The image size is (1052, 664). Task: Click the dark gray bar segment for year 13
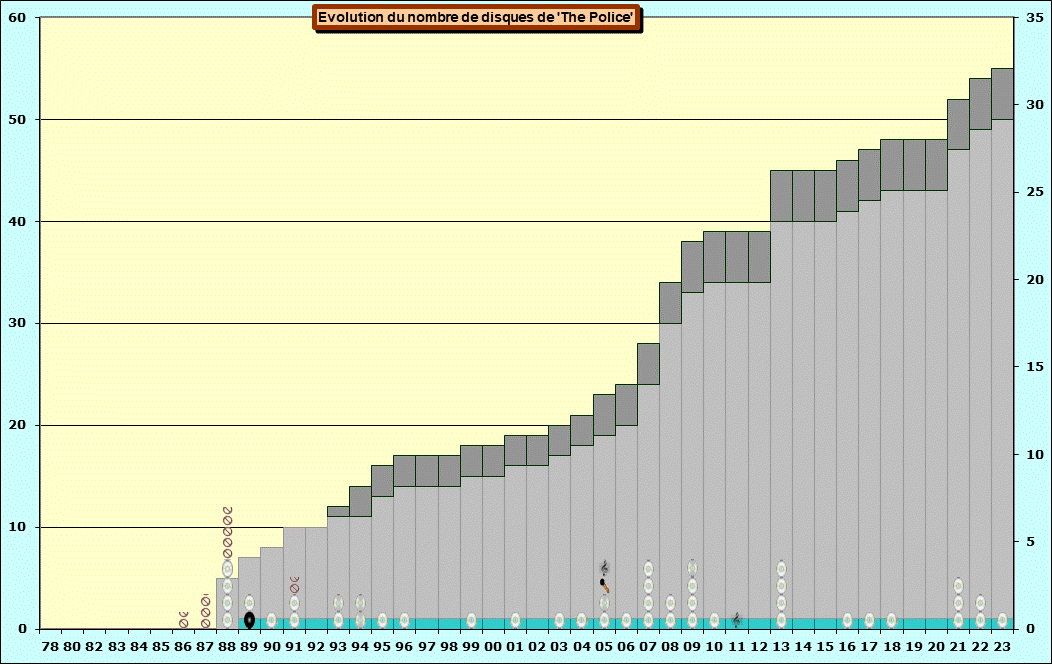tap(781, 196)
